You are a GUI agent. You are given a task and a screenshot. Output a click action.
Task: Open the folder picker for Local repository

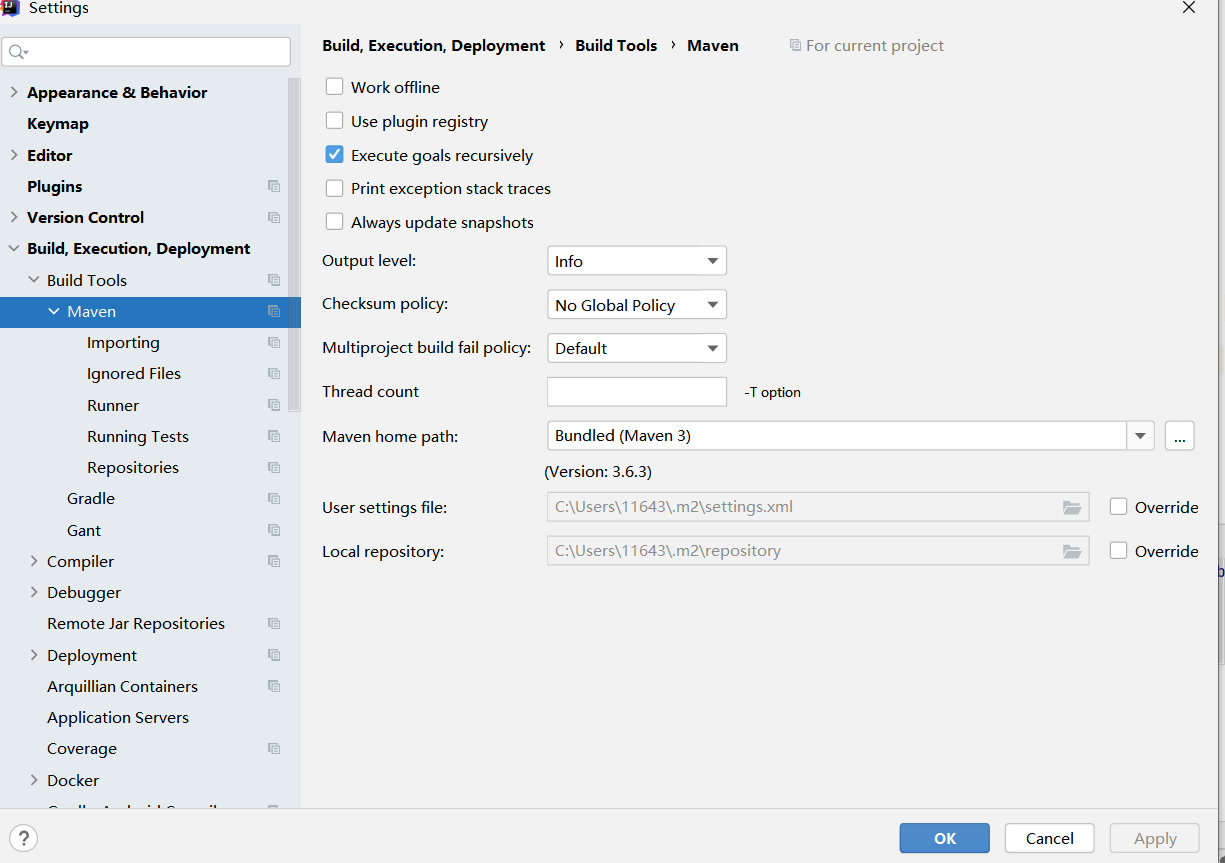(x=1071, y=551)
